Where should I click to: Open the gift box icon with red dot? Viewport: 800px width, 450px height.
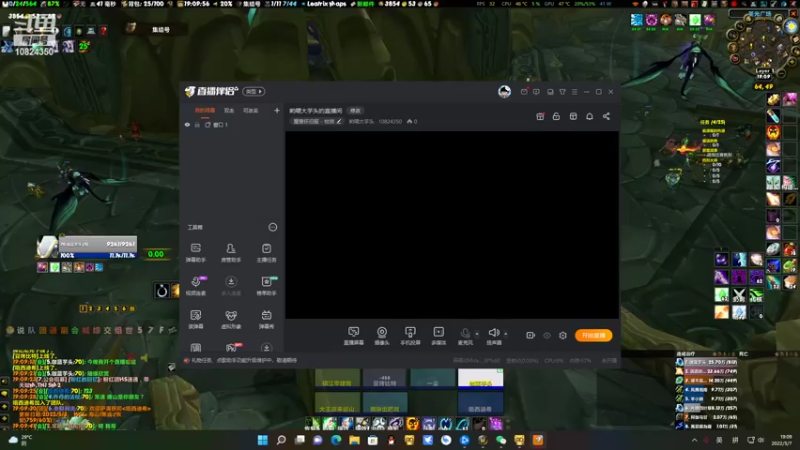tap(540, 116)
